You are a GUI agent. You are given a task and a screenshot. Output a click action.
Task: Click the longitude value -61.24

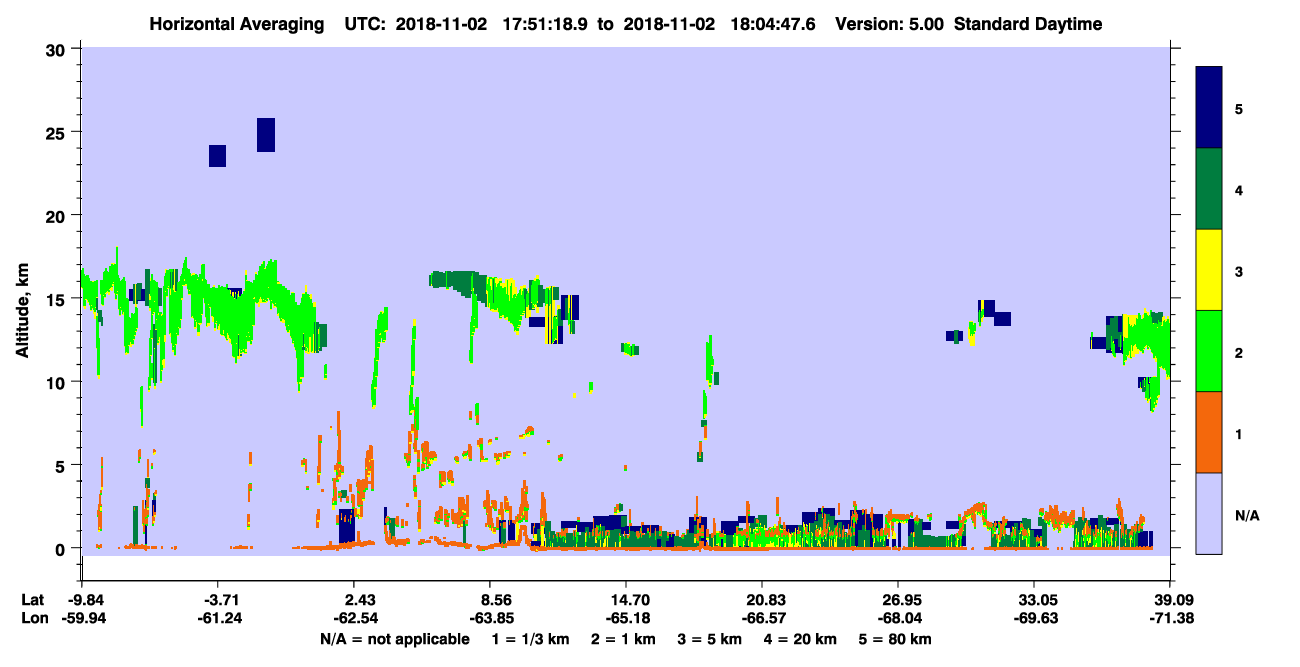(x=218, y=618)
